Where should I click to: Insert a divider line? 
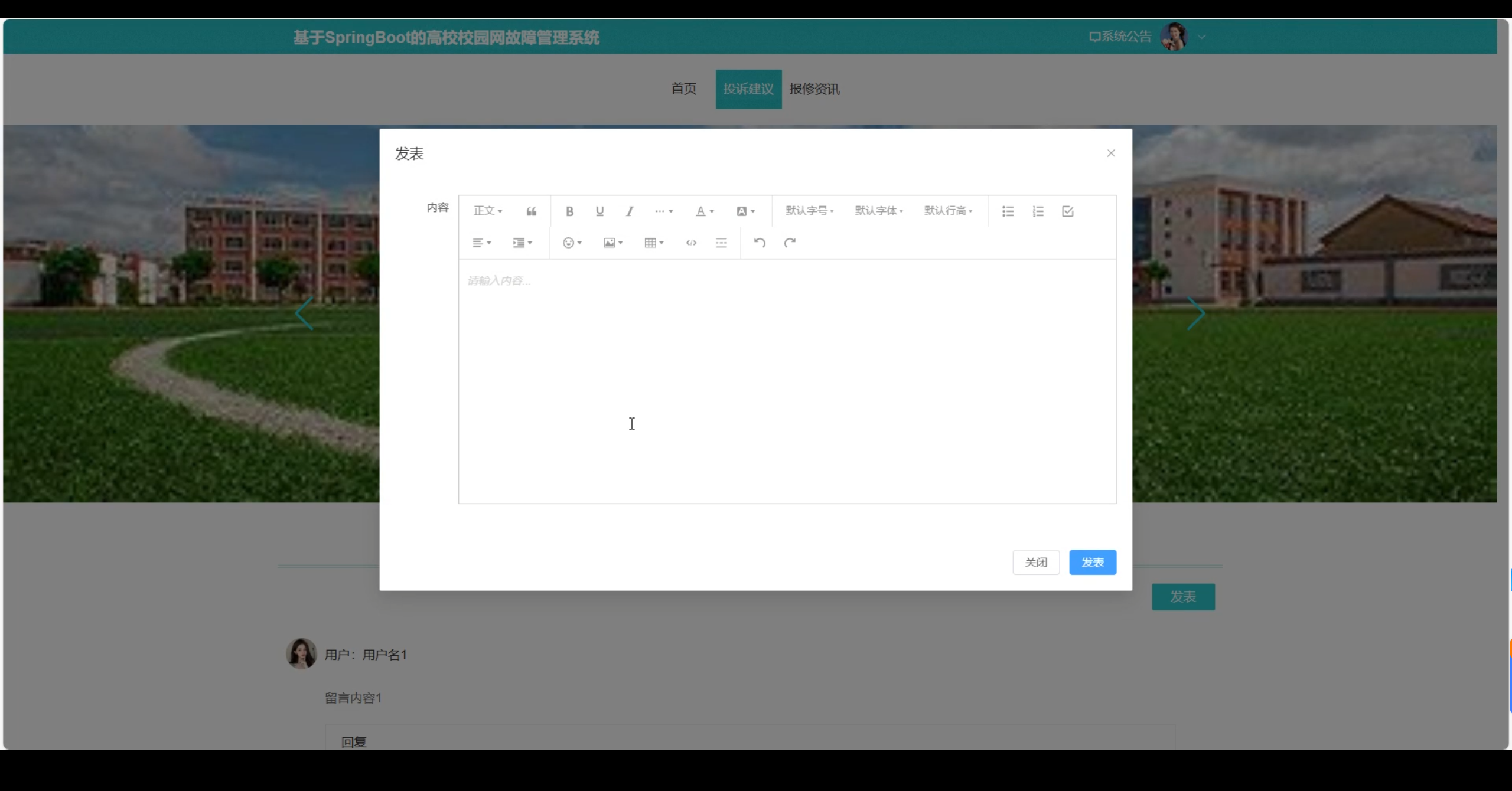(721, 243)
